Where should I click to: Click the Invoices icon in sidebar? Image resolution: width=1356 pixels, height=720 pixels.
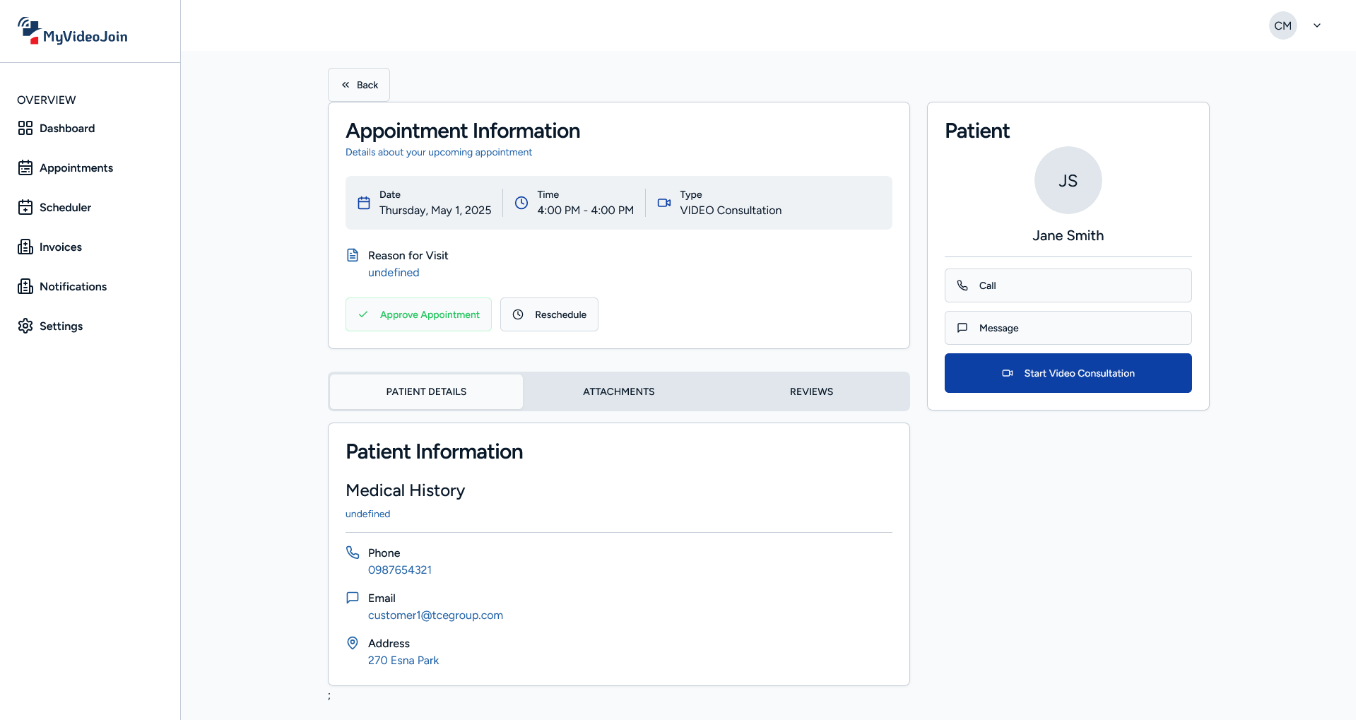(x=25, y=247)
